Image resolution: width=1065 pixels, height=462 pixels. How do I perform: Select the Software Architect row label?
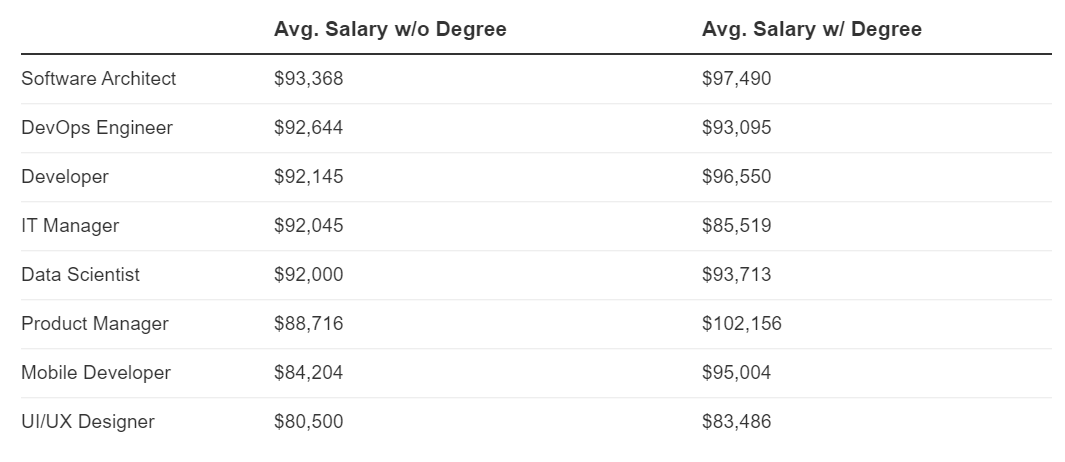(x=98, y=79)
